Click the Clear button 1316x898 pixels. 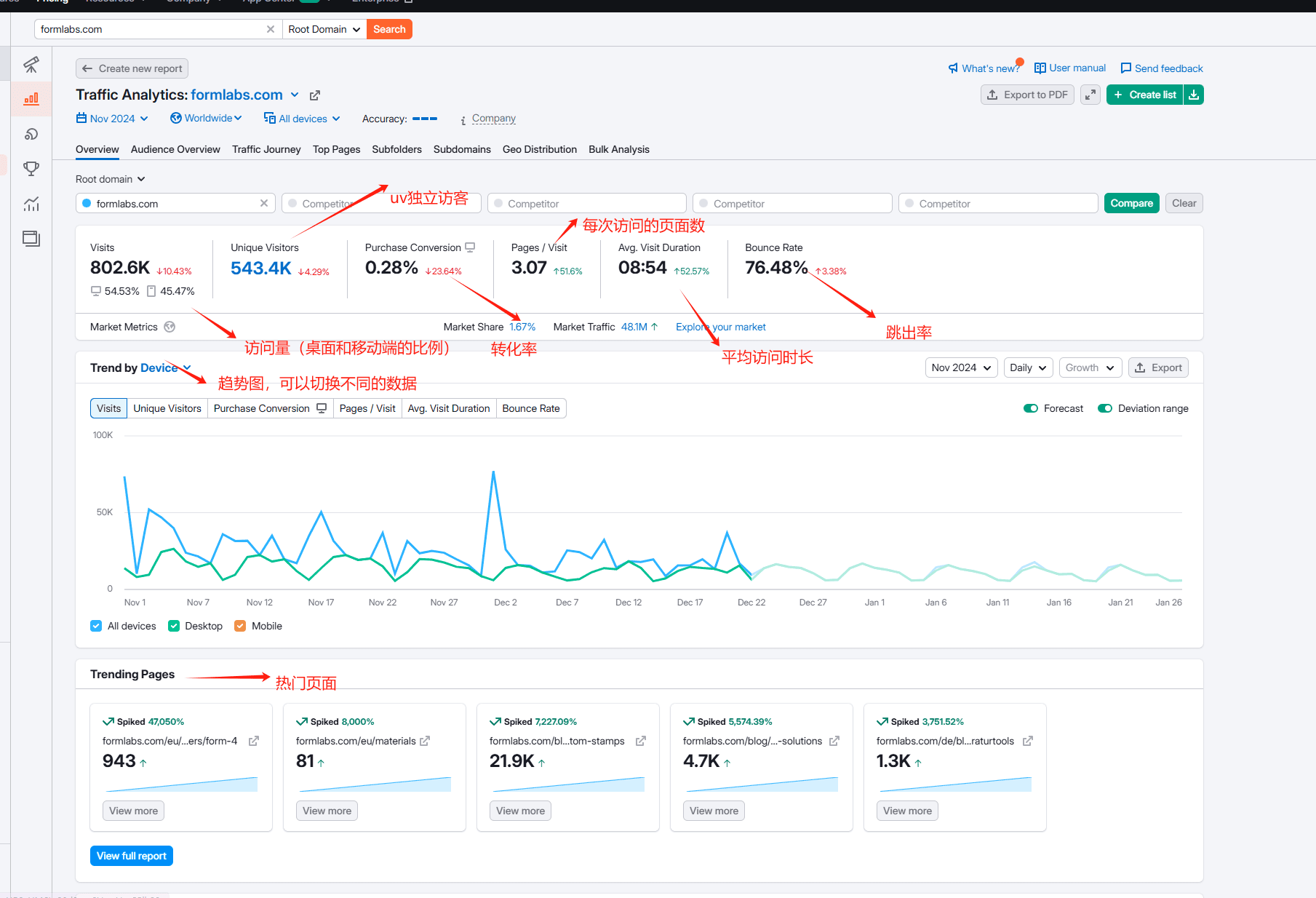(x=1184, y=203)
